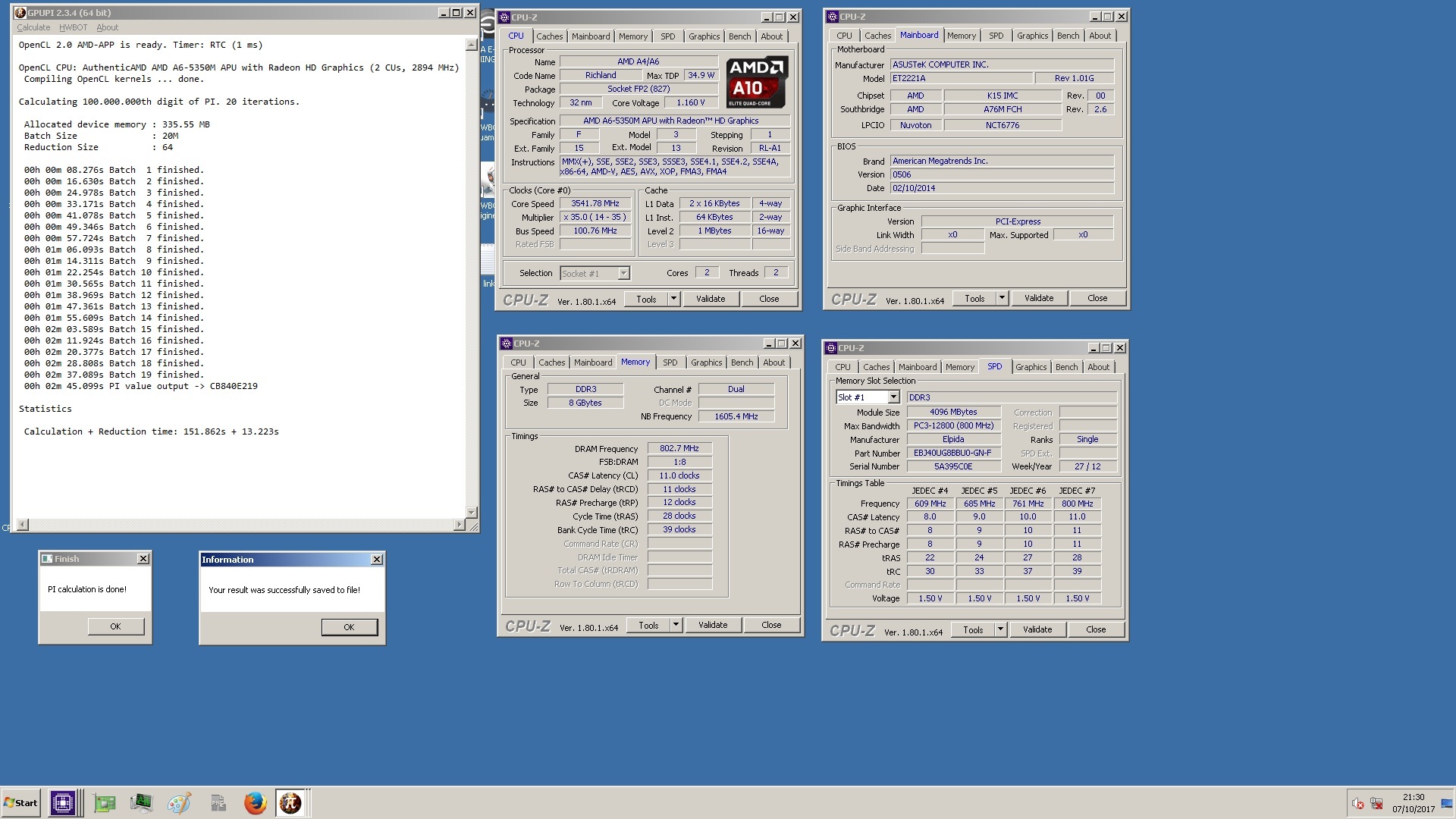Close the Information dialog with X
This screenshot has width=1456, height=819.
(x=377, y=560)
